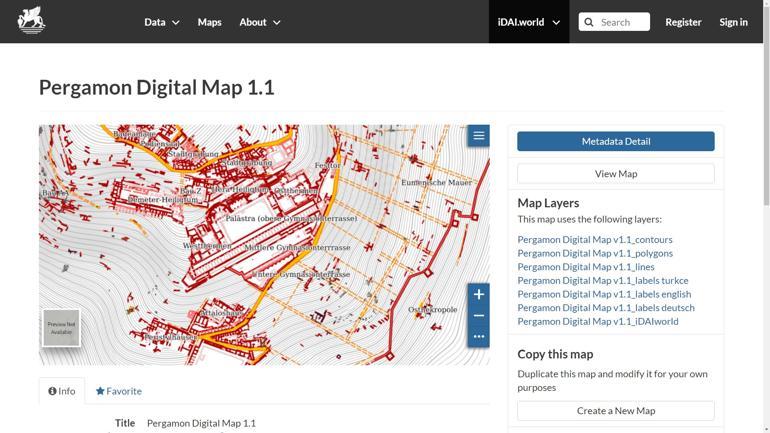The height and width of the screenshot is (433, 770).
Task: Open Pergamon Digital Map v1.1_contours layer link
Action: pos(594,239)
